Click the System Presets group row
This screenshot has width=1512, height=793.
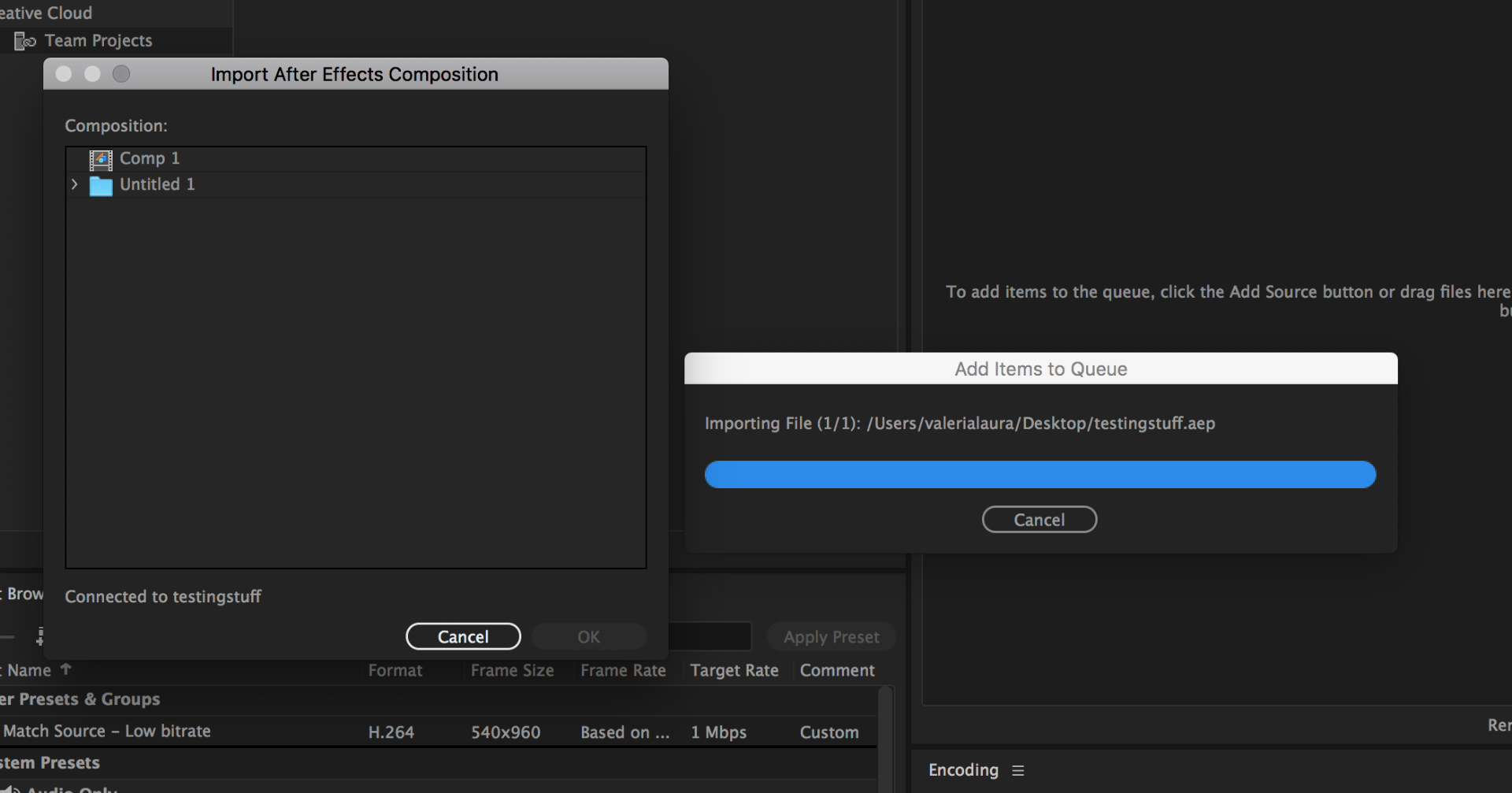(437, 763)
